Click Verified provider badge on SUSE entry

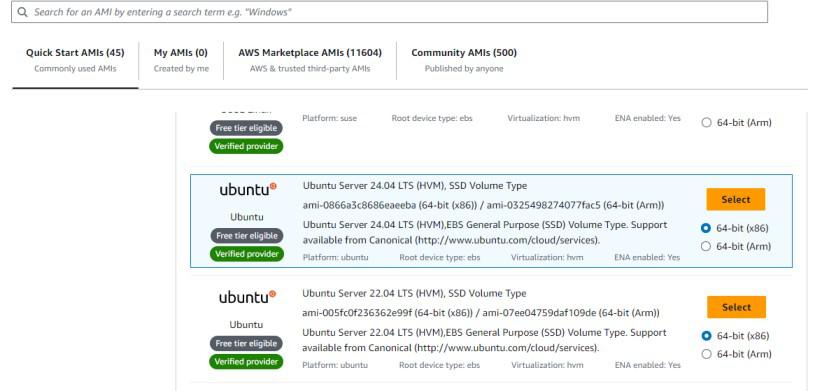[246, 146]
